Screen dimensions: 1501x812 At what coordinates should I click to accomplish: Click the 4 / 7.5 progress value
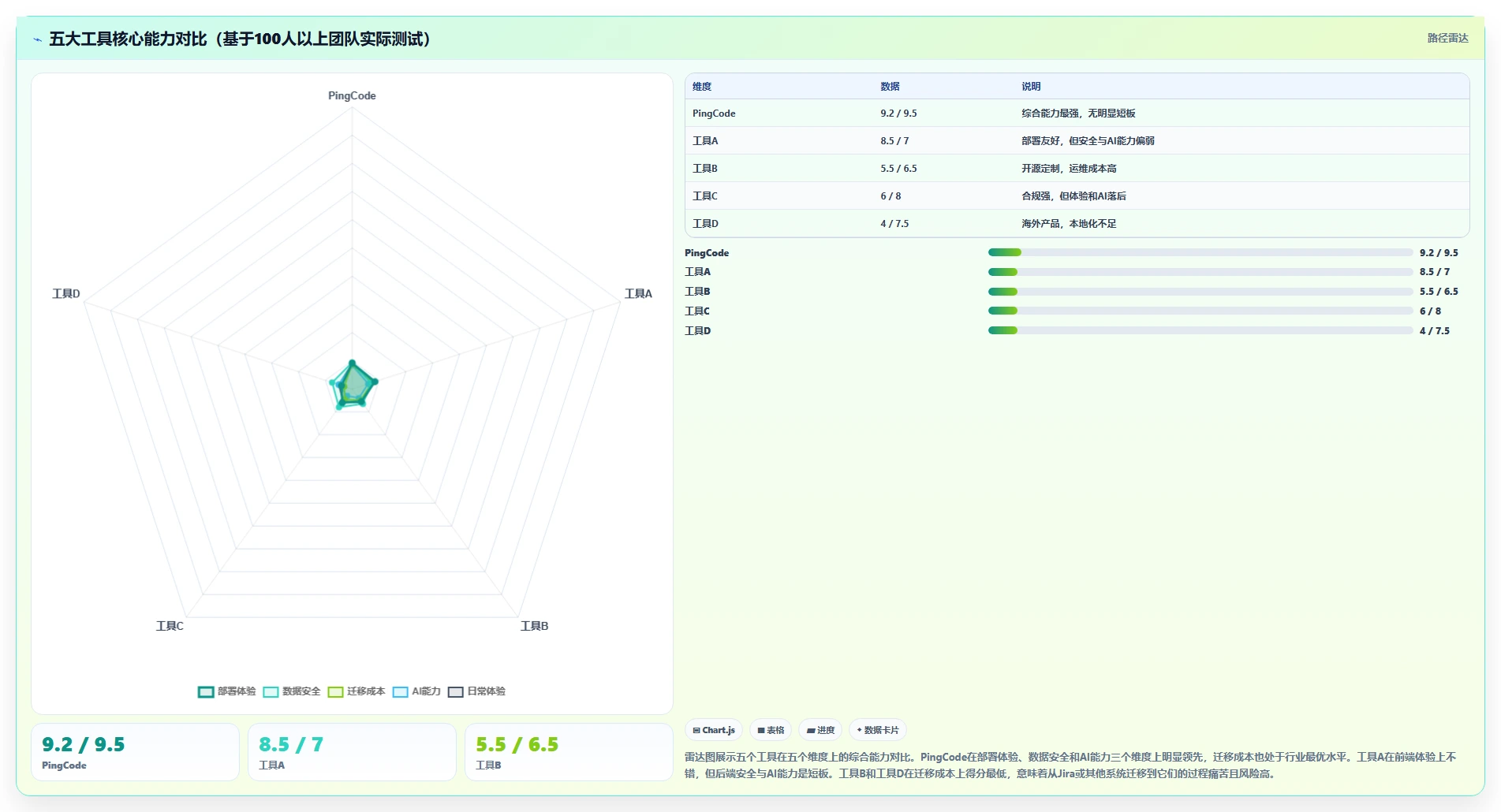click(x=1434, y=331)
